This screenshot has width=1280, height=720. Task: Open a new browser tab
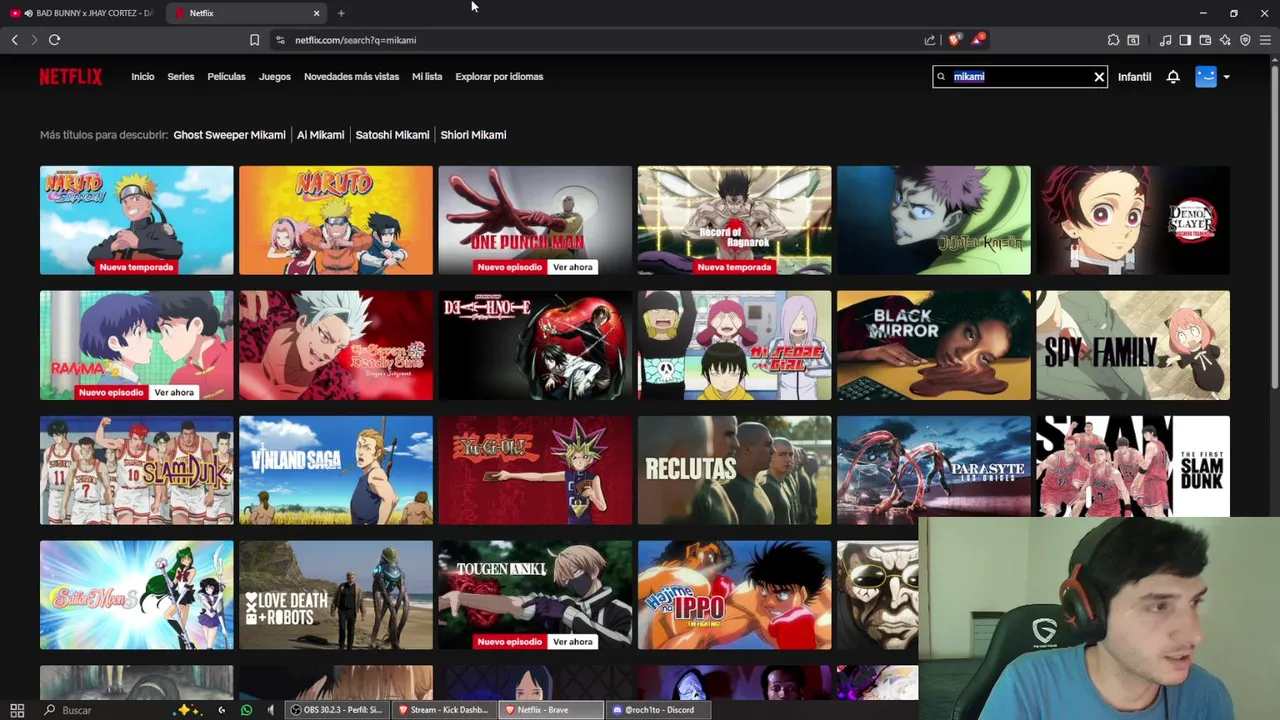(341, 13)
